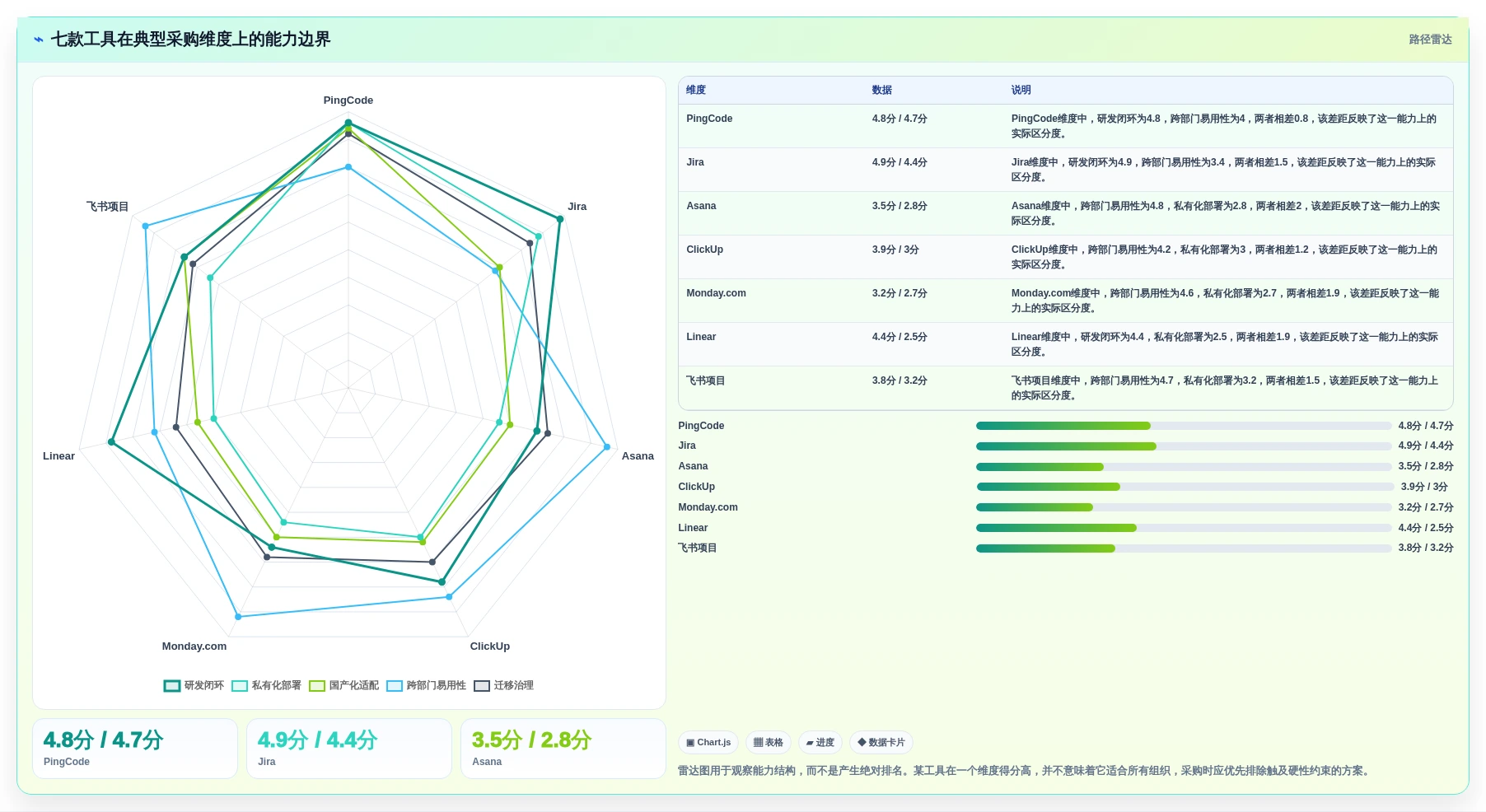This screenshot has width=1486, height=812.
Task: Click the 维度 column header
Action: pyautogui.click(x=696, y=91)
